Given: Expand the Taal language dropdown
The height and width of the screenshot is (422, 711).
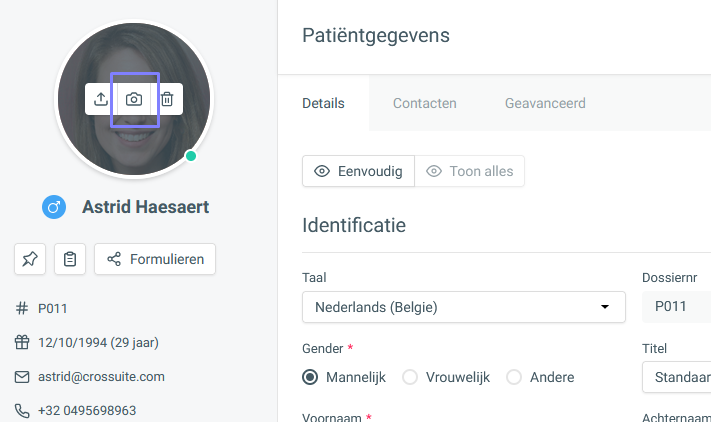Looking at the screenshot, I should tap(464, 307).
